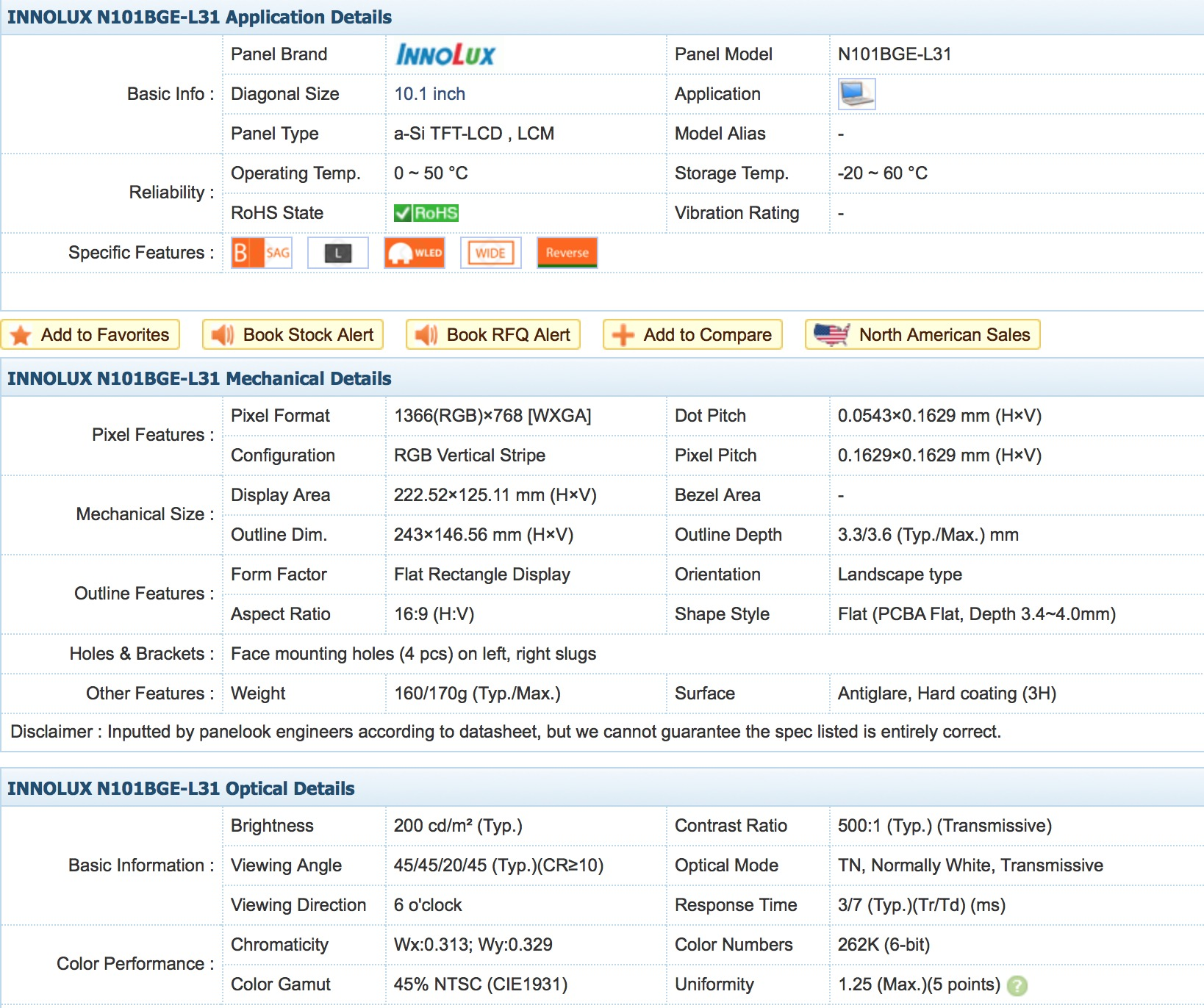The image size is (1204, 1008).
Task: Select the response time 3/7 (Typ.)(Tr/Td) value
Action: 922,905
